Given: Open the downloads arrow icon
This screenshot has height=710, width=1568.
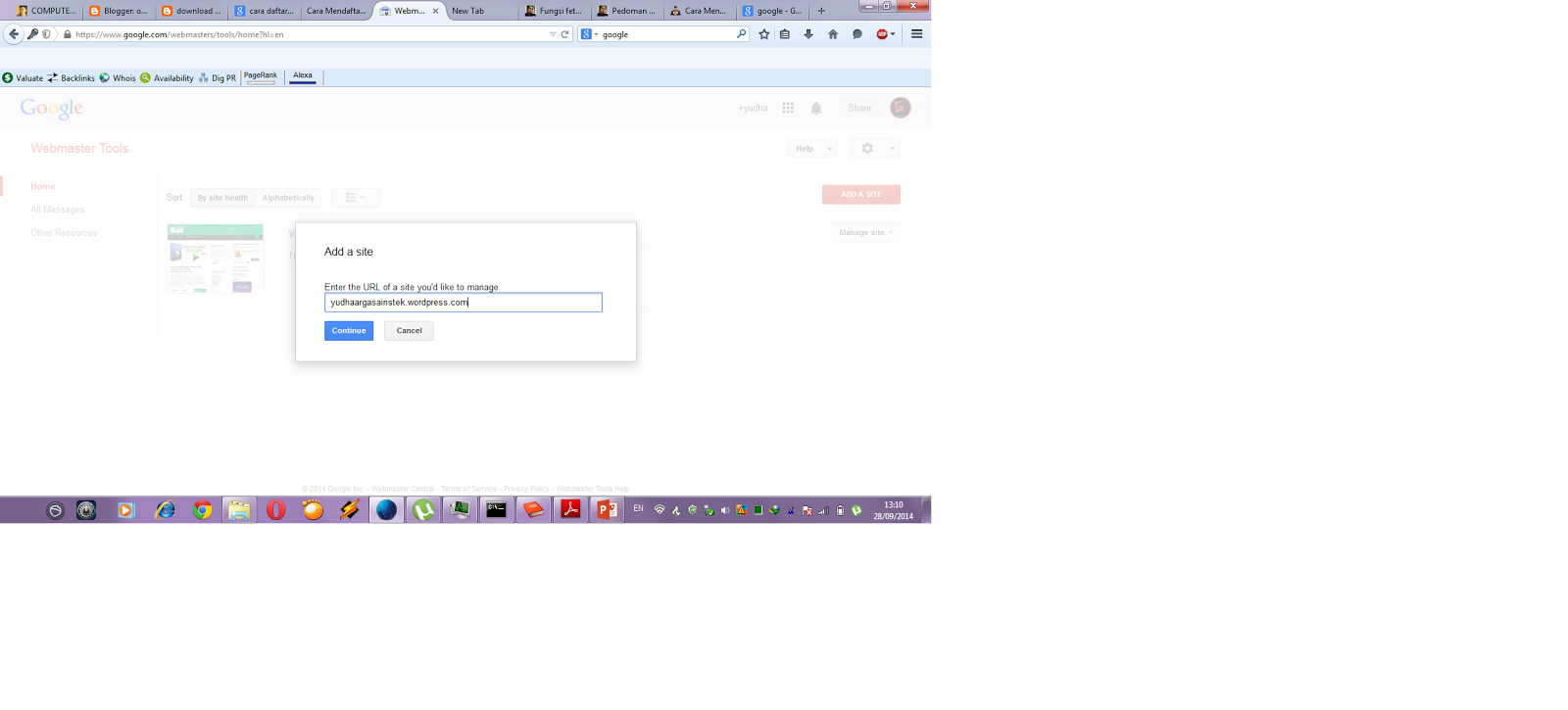Looking at the screenshot, I should coord(808,34).
